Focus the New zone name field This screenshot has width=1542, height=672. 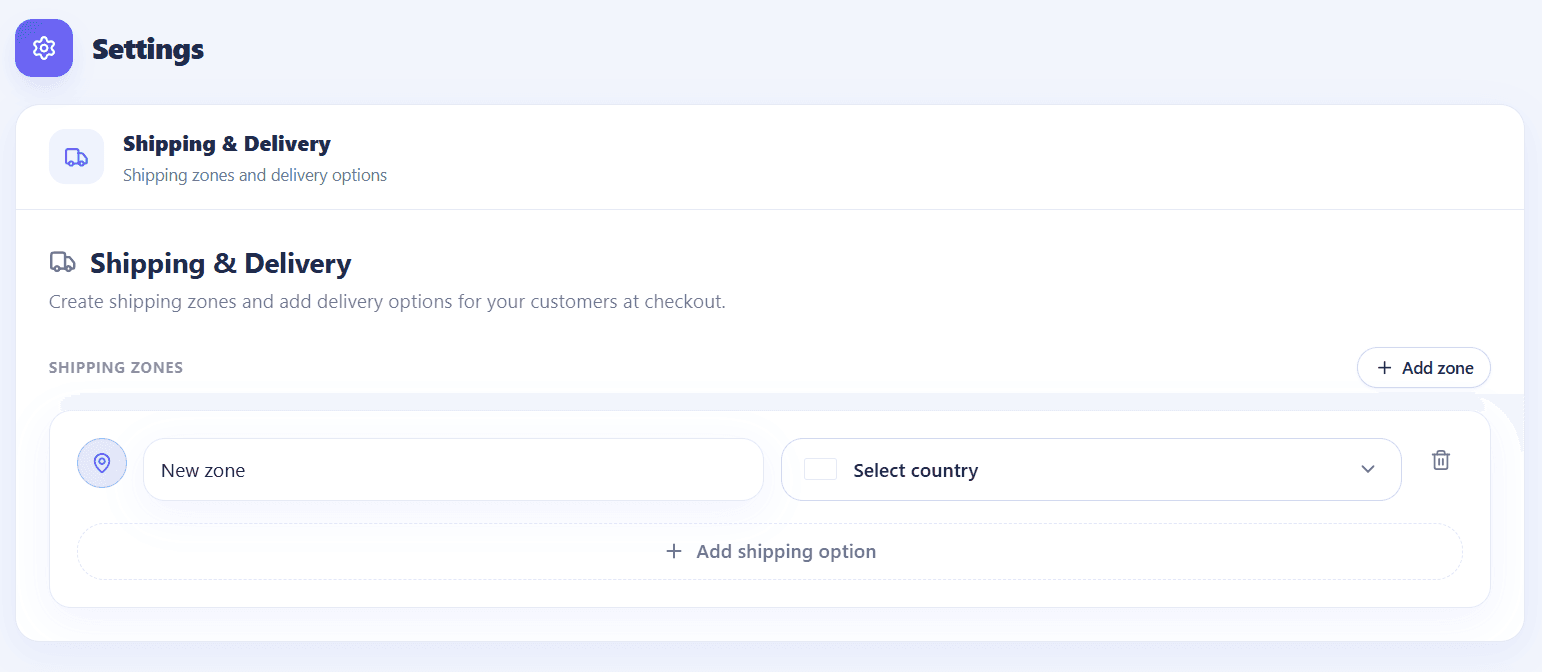(x=453, y=469)
